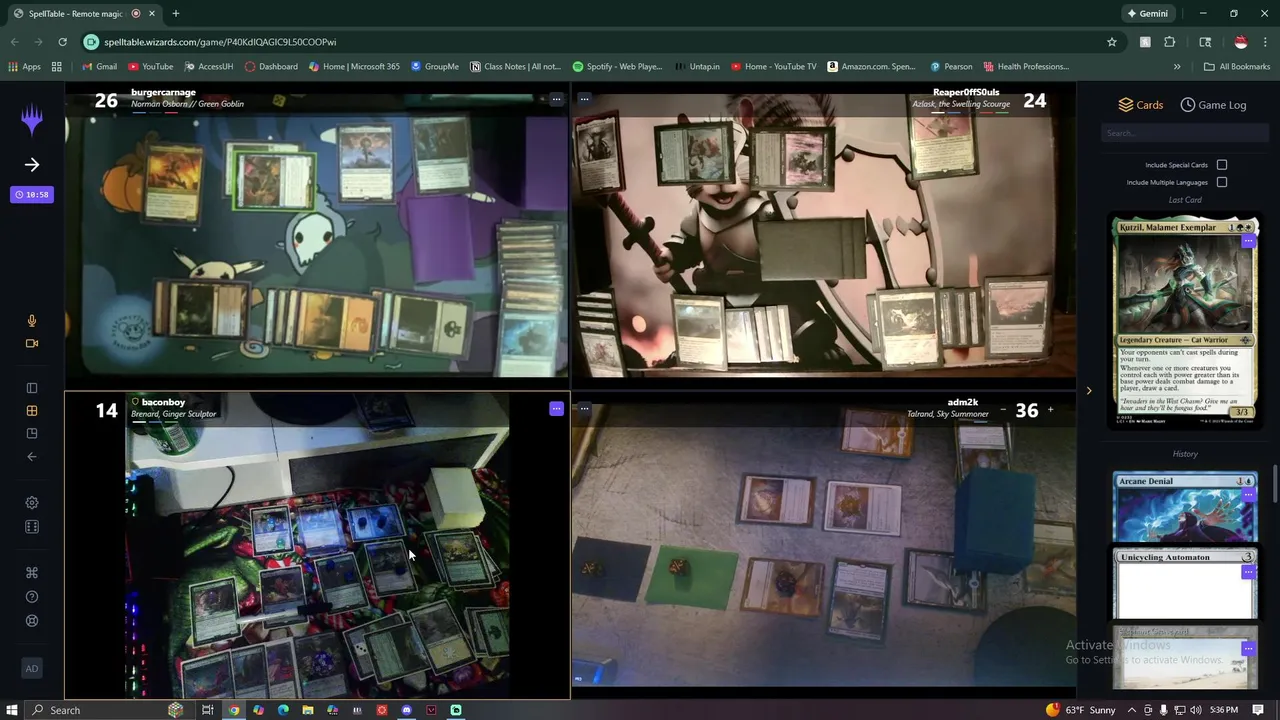Select the picture-in-picture layout icon in sidebar
The width and height of the screenshot is (1280, 720).
click(32, 433)
